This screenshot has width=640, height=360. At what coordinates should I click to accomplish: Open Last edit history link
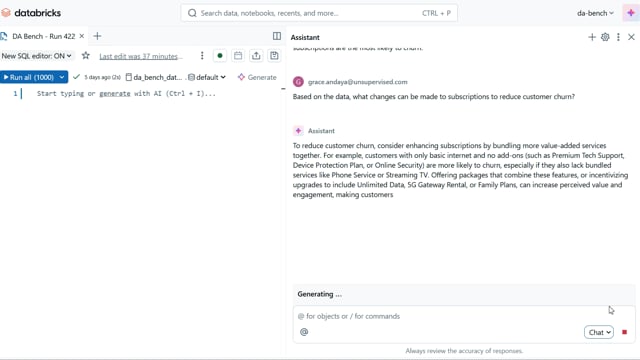coord(139,56)
